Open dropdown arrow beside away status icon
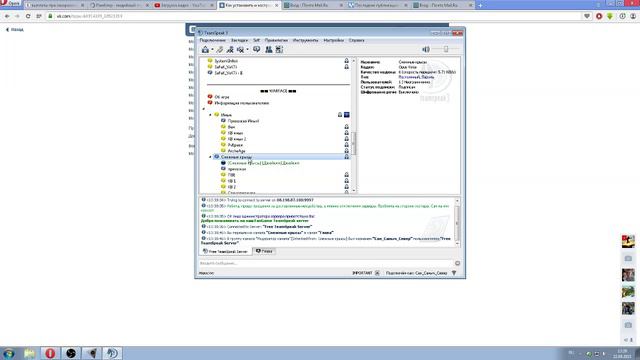The image size is (640, 360). 247,50
